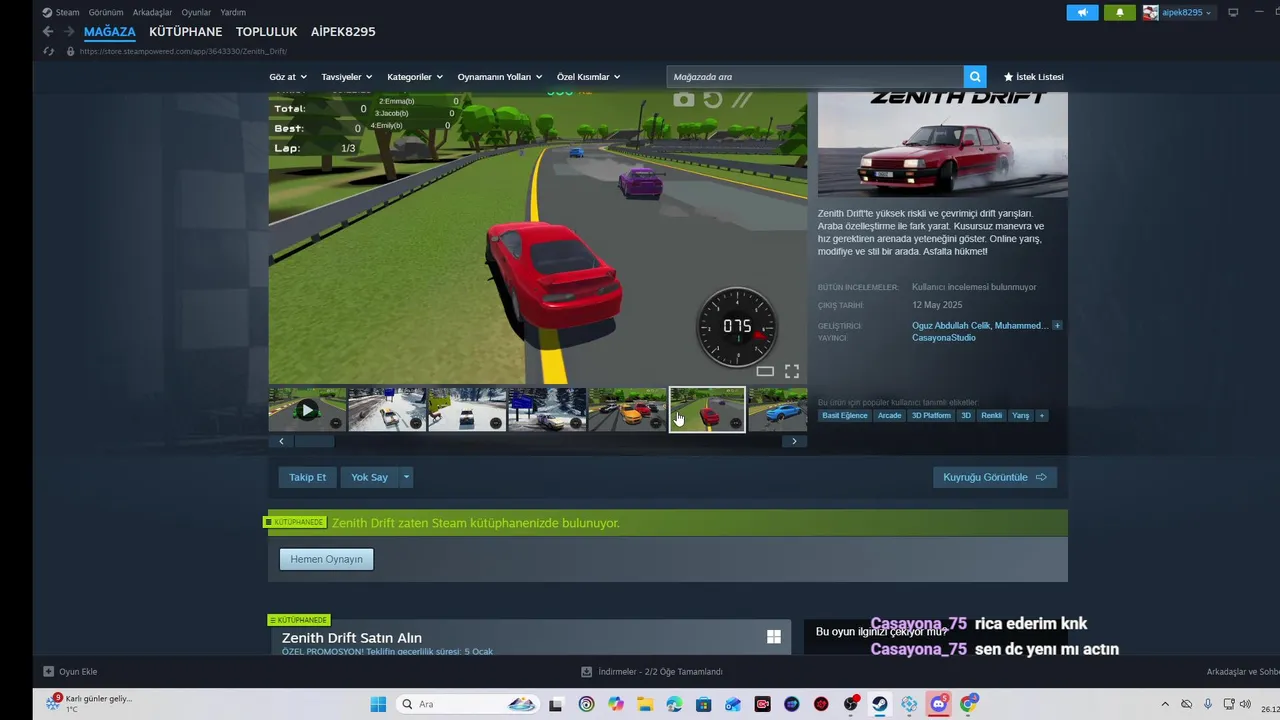Switch to the TOPLULUK tab
Screen dimensions: 1280x720
tap(267, 32)
